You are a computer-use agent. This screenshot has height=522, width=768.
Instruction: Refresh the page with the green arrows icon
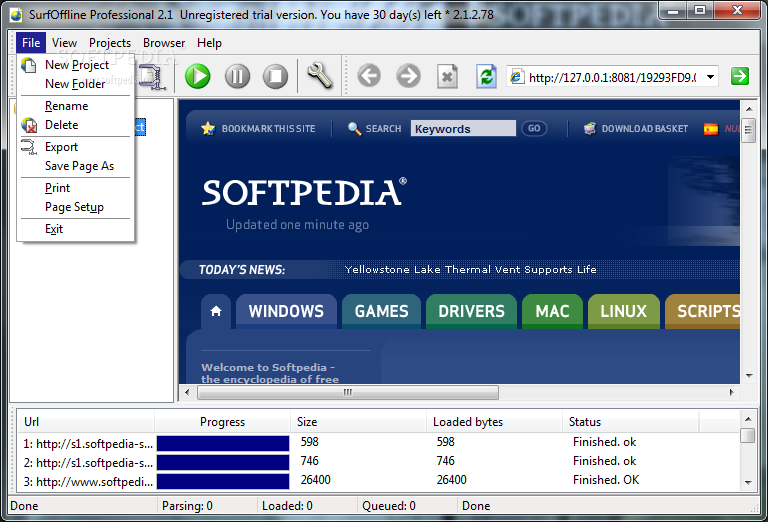tap(486, 76)
